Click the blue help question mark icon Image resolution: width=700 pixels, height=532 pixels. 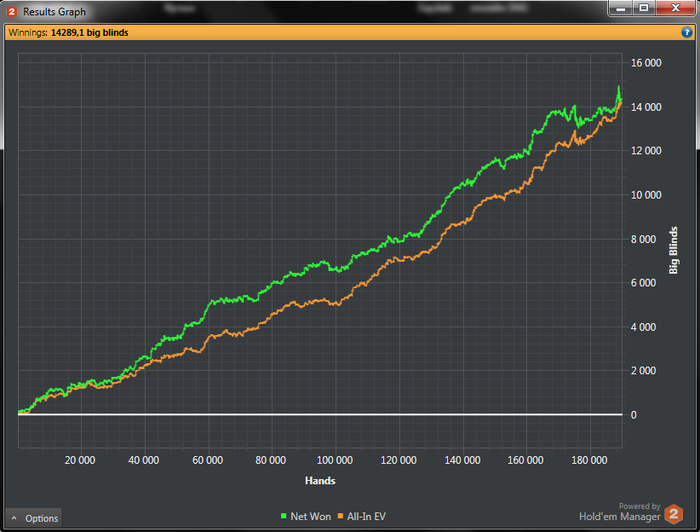coord(687,32)
